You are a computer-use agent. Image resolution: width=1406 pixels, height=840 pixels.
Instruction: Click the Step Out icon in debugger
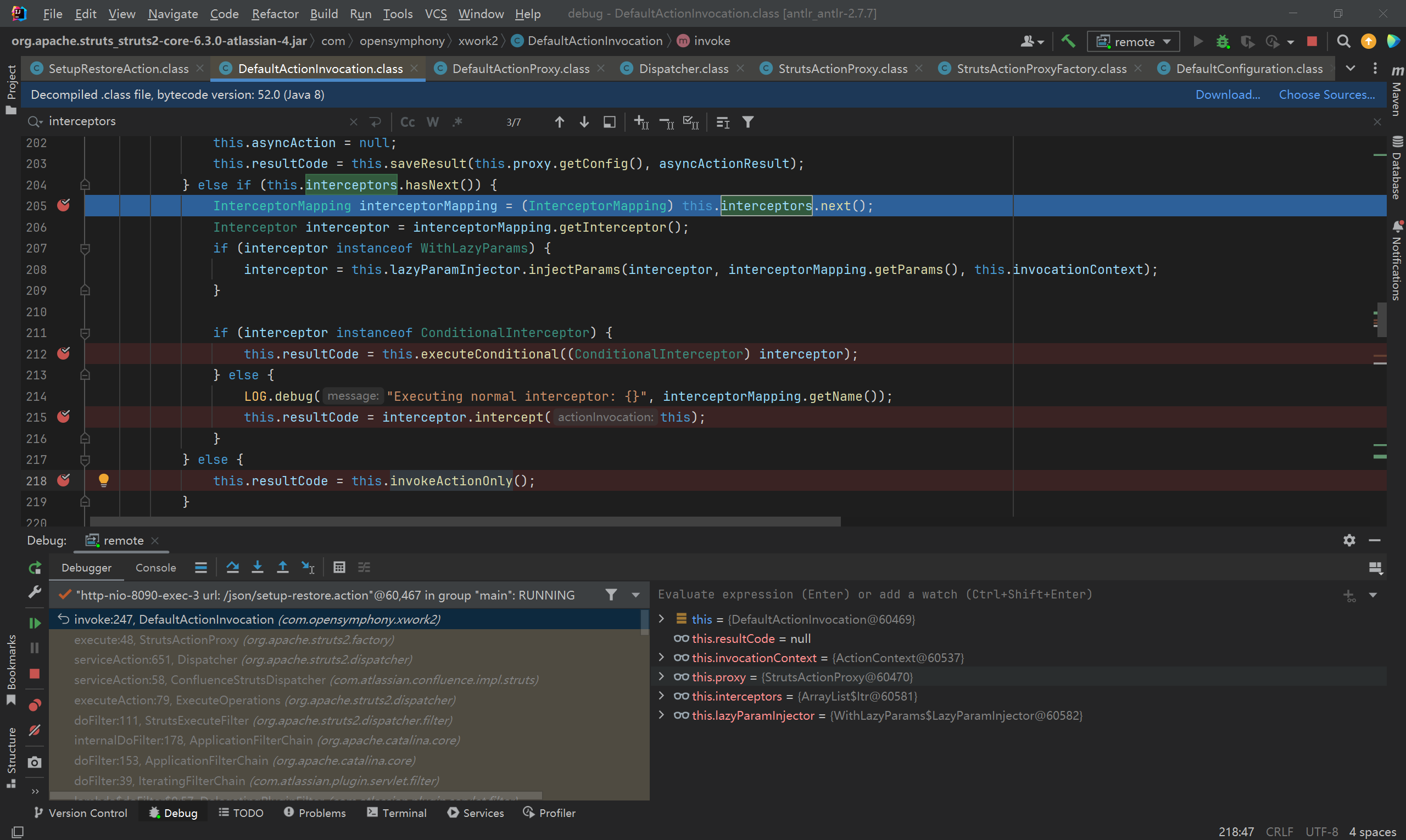(x=282, y=567)
